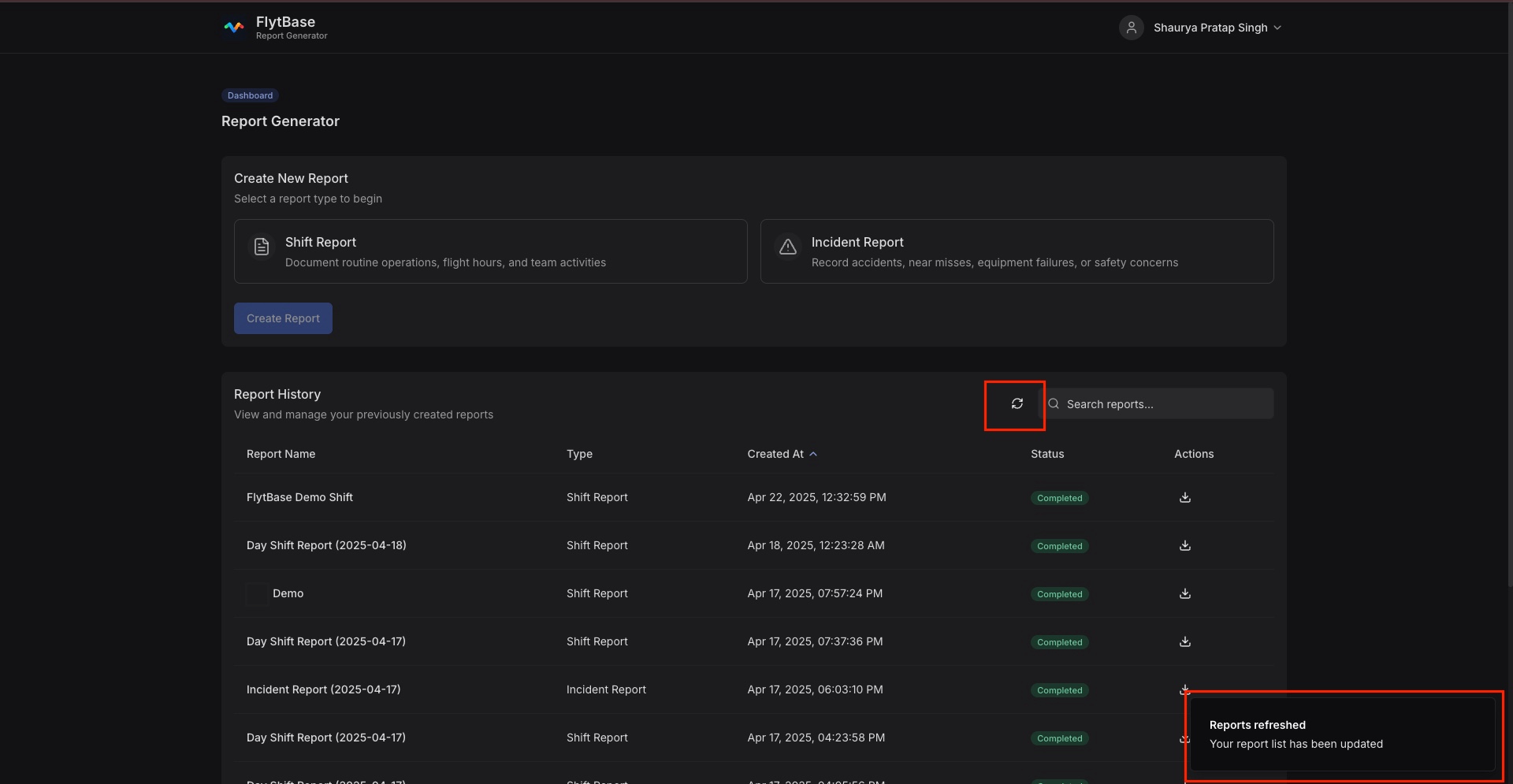The image size is (1513, 784).
Task: Click the Shift Report document icon
Action: pyautogui.click(x=262, y=247)
